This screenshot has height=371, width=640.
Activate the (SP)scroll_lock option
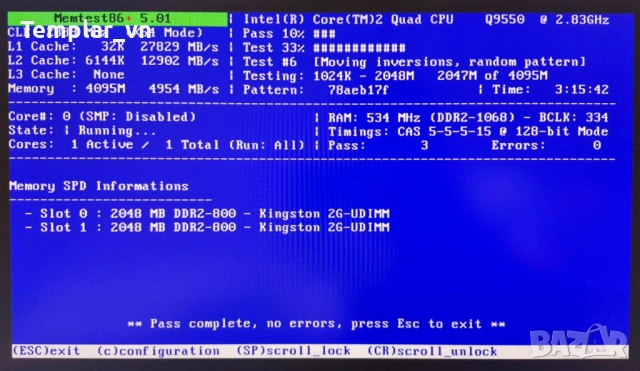tap(293, 351)
